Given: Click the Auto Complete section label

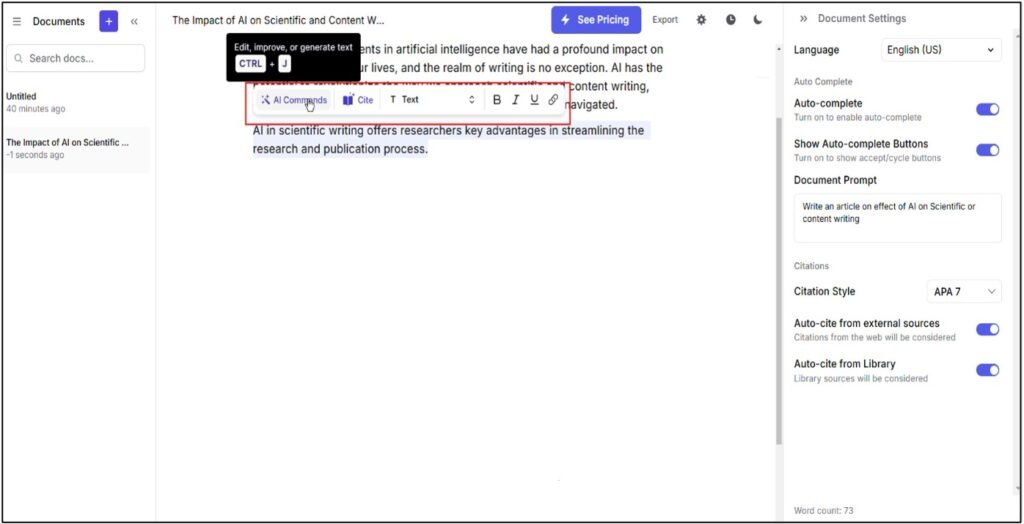Looking at the screenshot, I should click(823, 82).
